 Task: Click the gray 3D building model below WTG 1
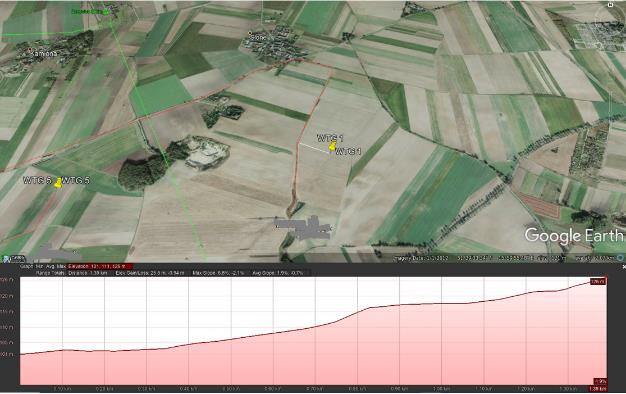pyautogui.click(x=303, y=229)
